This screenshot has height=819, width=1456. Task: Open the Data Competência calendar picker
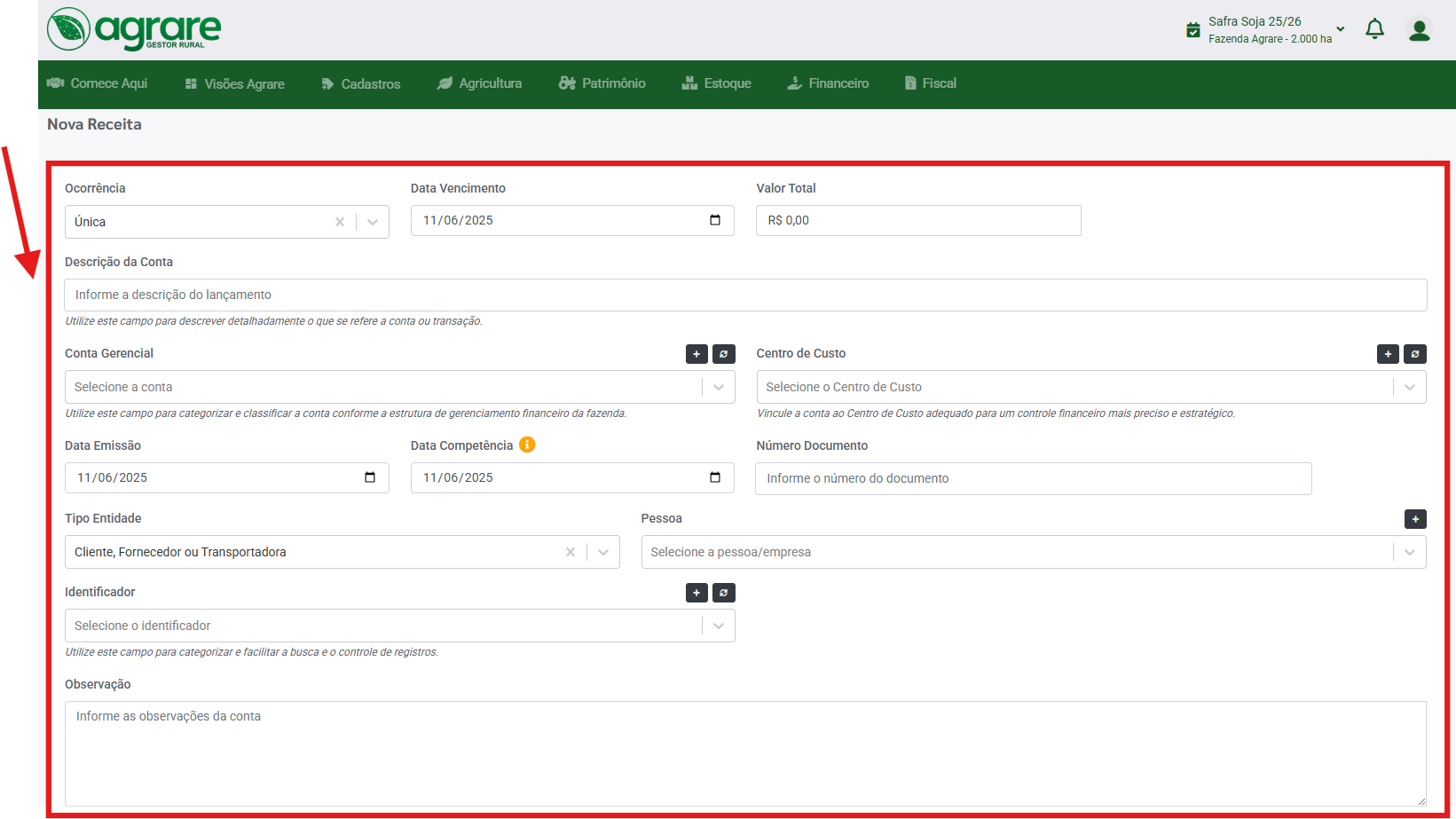click(715, 477)
